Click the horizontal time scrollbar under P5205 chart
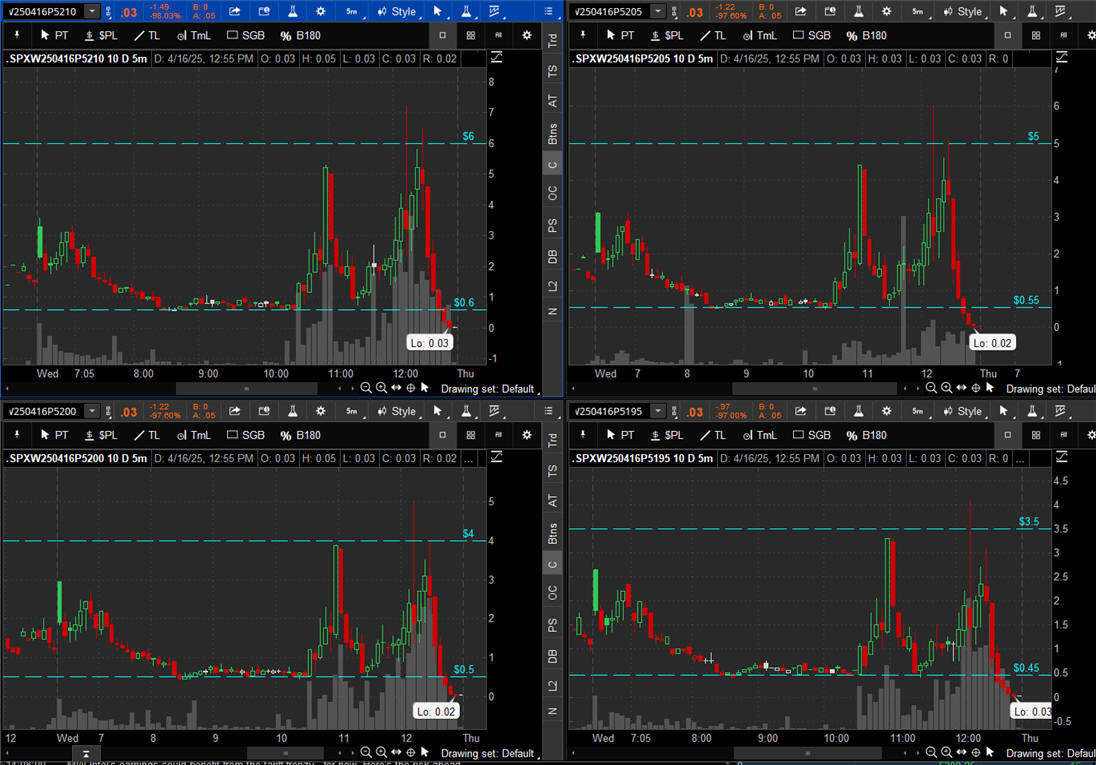Screen dimensions: 1096x765 814,388
